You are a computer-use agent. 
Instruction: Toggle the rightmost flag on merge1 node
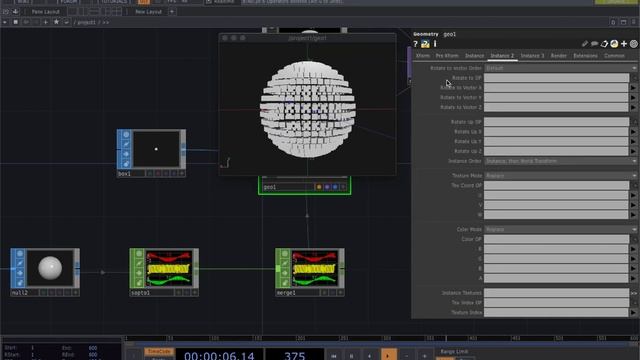click(340, 293)
